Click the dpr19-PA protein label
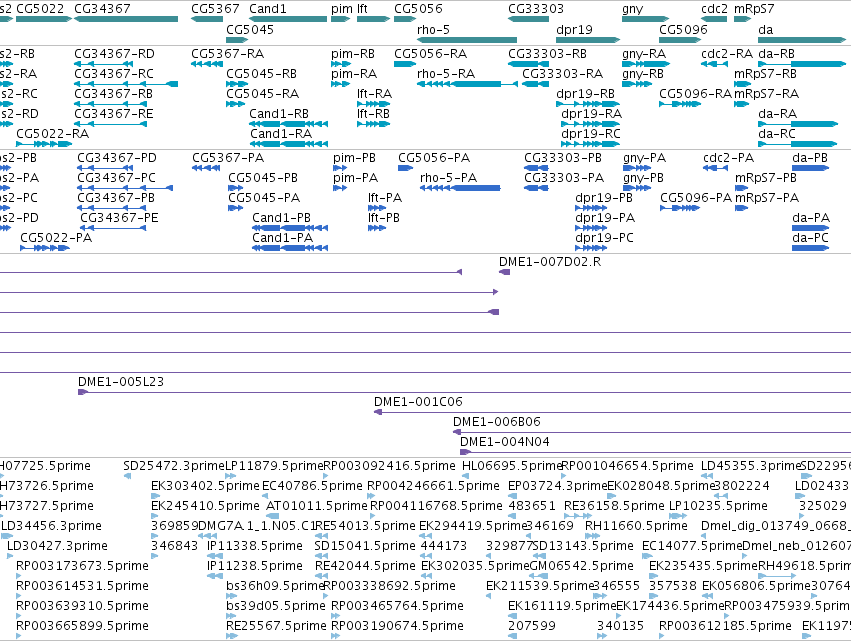This screenshot has width=851, height=641. [605, 218]
